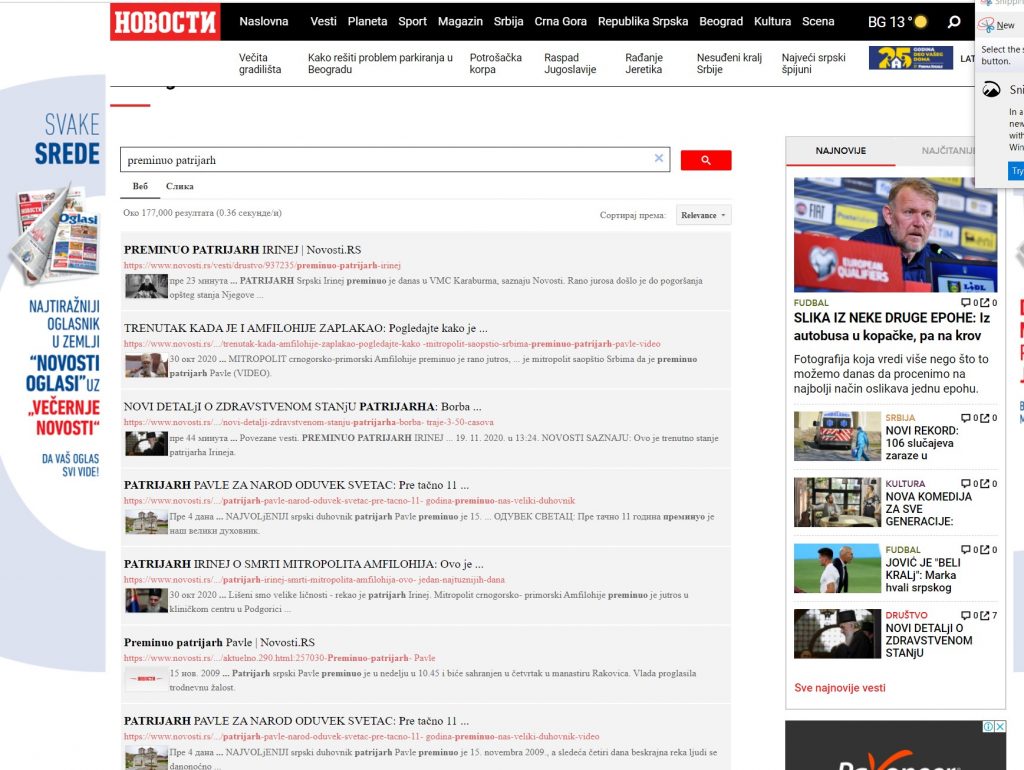Click the ad choices info icon
This screenshot has height=770, width=1024.
pos(989,726)
